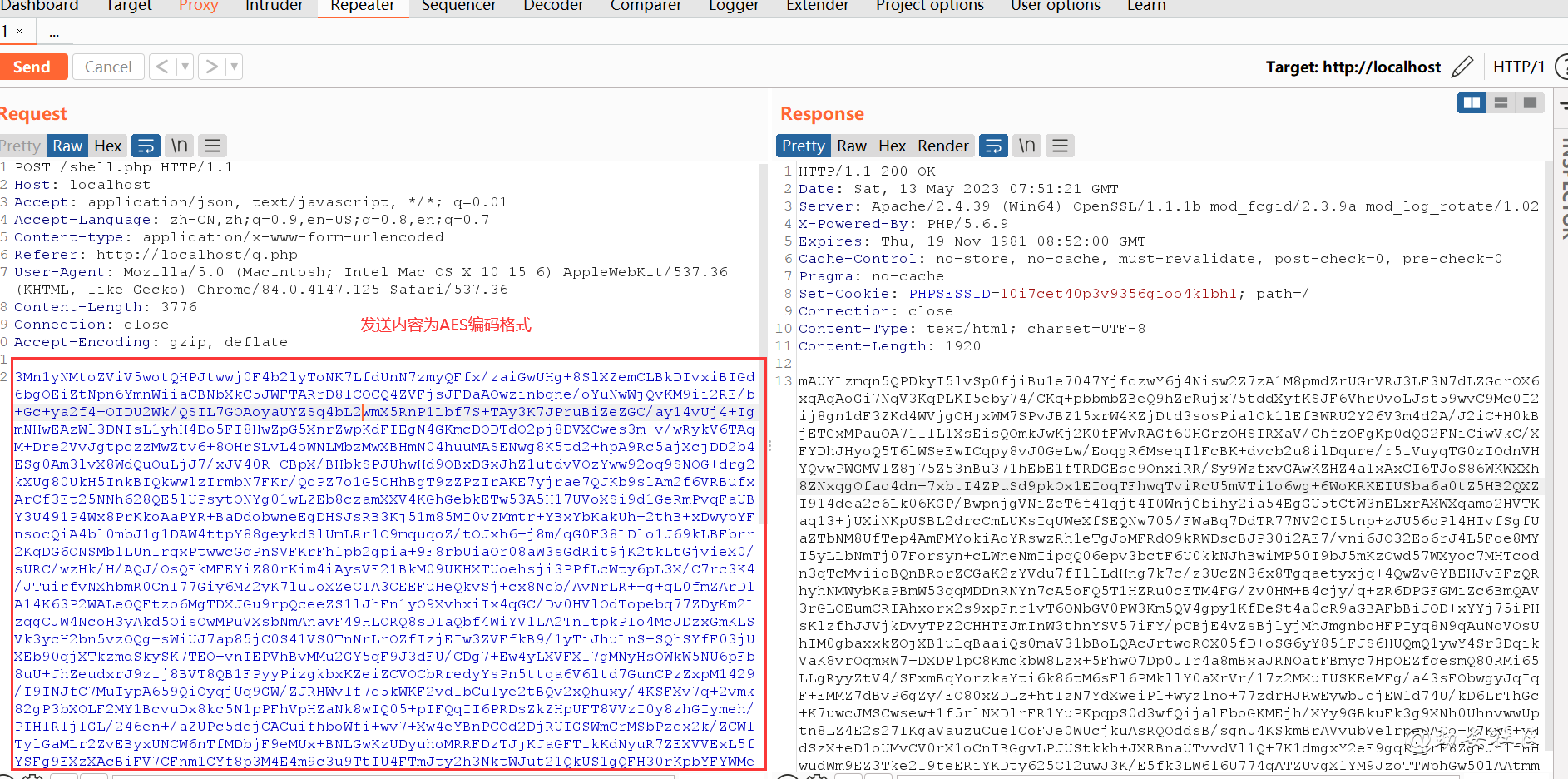1568x779 pixels.
Task: Click the Host: localhost header line
Action: (x=82, y=185)
